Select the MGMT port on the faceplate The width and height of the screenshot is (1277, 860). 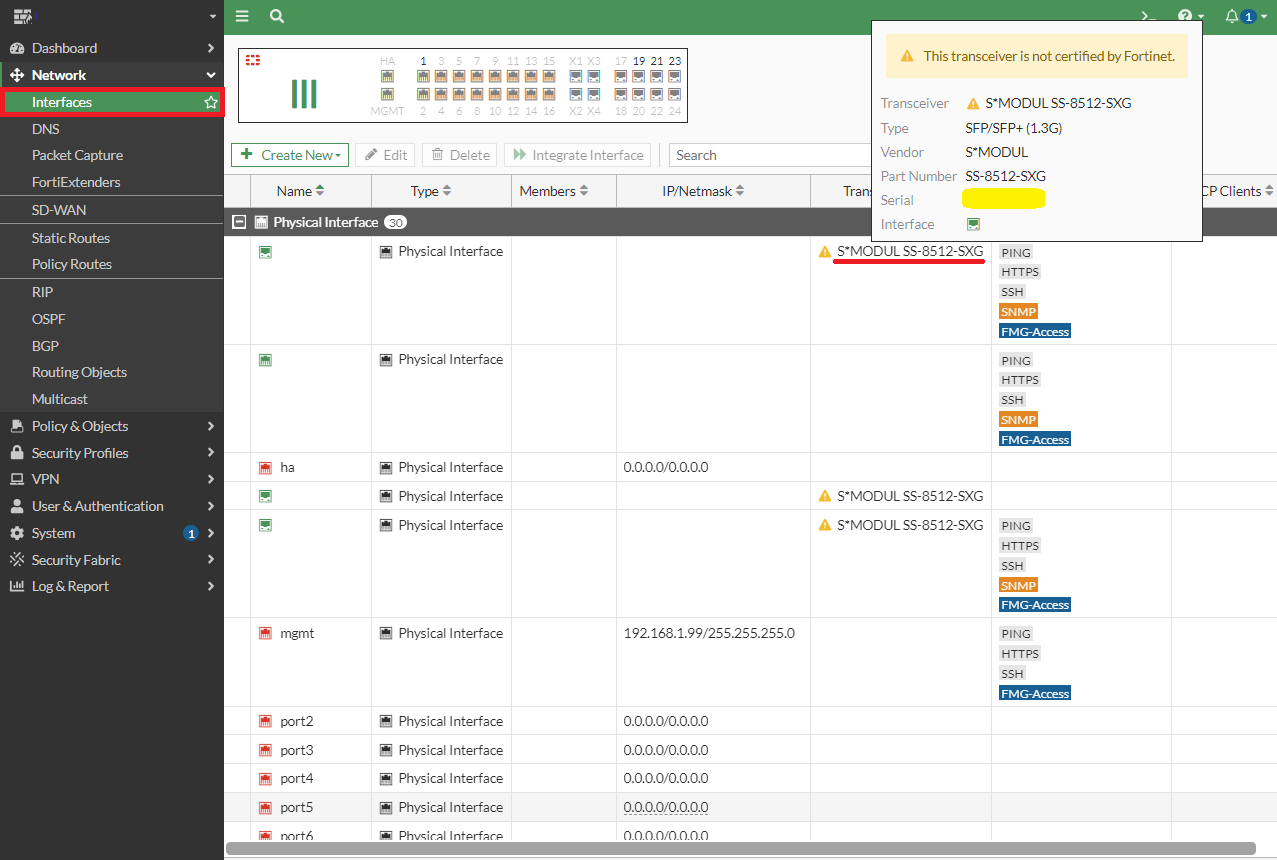(388, 94)
